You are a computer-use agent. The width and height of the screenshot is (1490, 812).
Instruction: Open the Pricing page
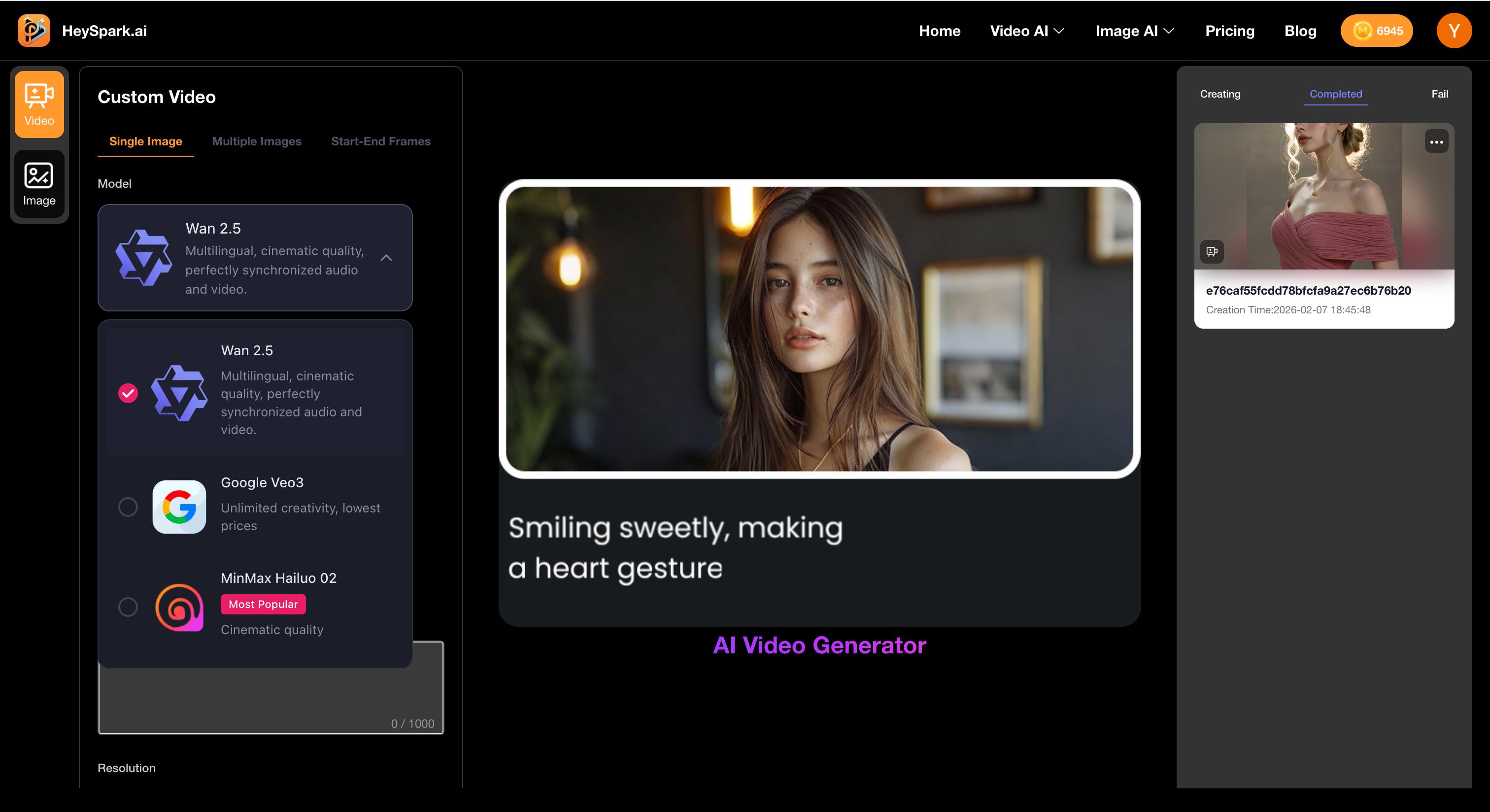coord(1230,31)
